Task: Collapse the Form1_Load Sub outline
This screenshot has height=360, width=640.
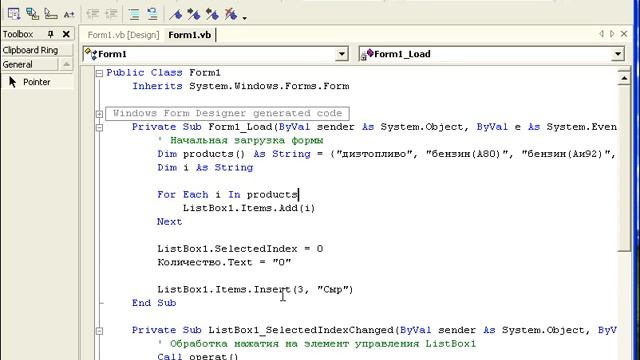Action: tap(99, 127)
